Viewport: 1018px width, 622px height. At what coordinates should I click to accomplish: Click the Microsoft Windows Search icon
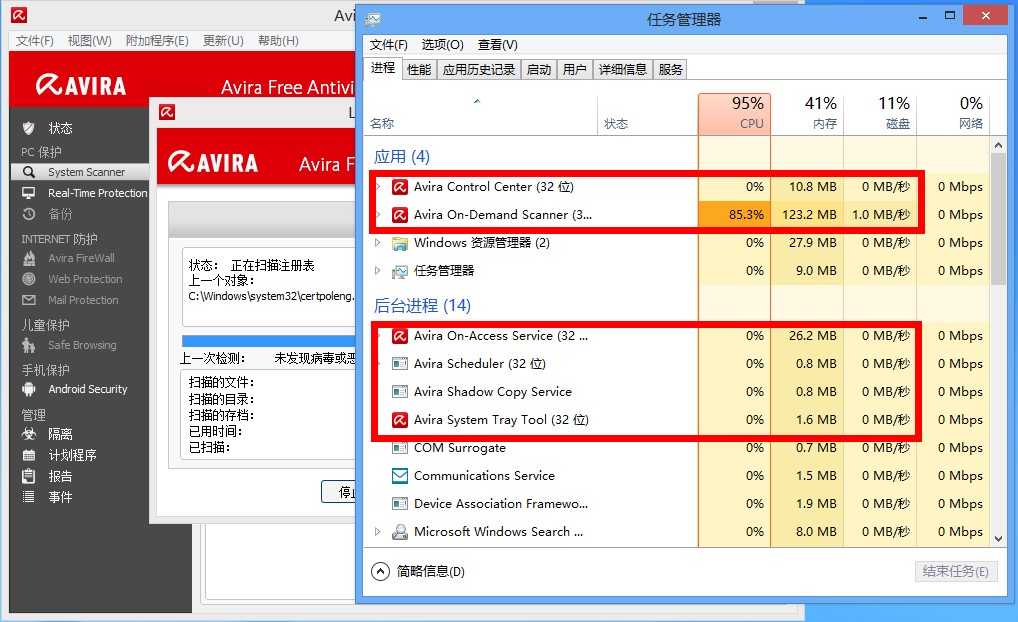pos(400,532)
